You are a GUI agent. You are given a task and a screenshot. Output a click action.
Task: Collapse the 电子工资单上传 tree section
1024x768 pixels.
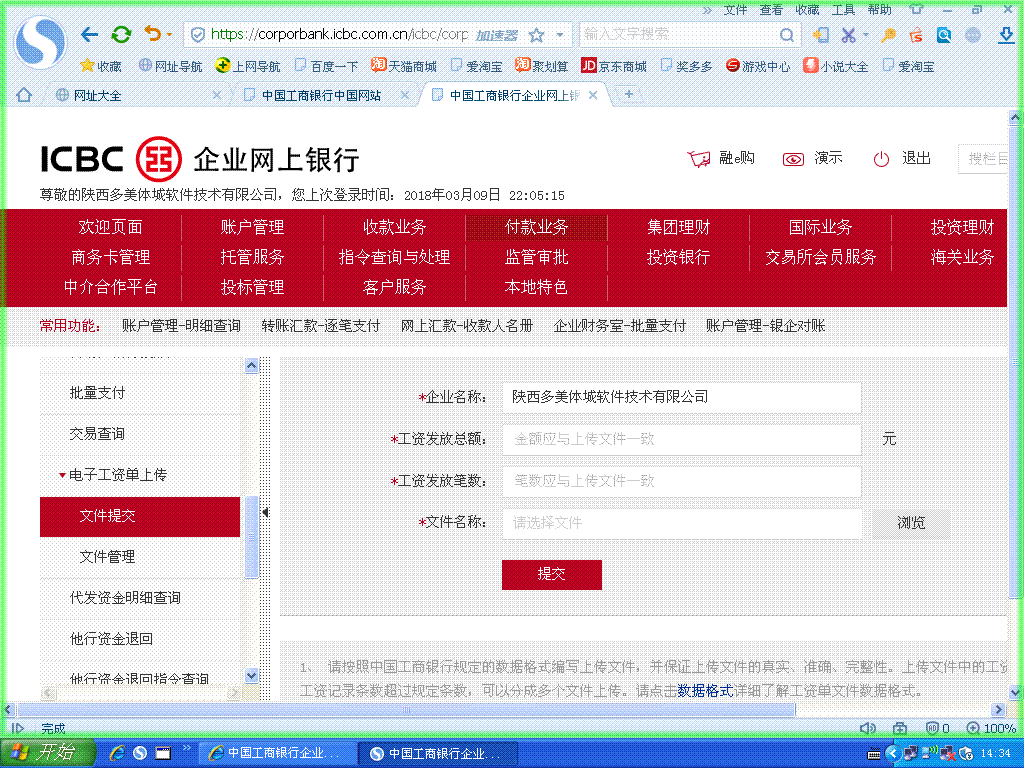(x=62, y=475)
